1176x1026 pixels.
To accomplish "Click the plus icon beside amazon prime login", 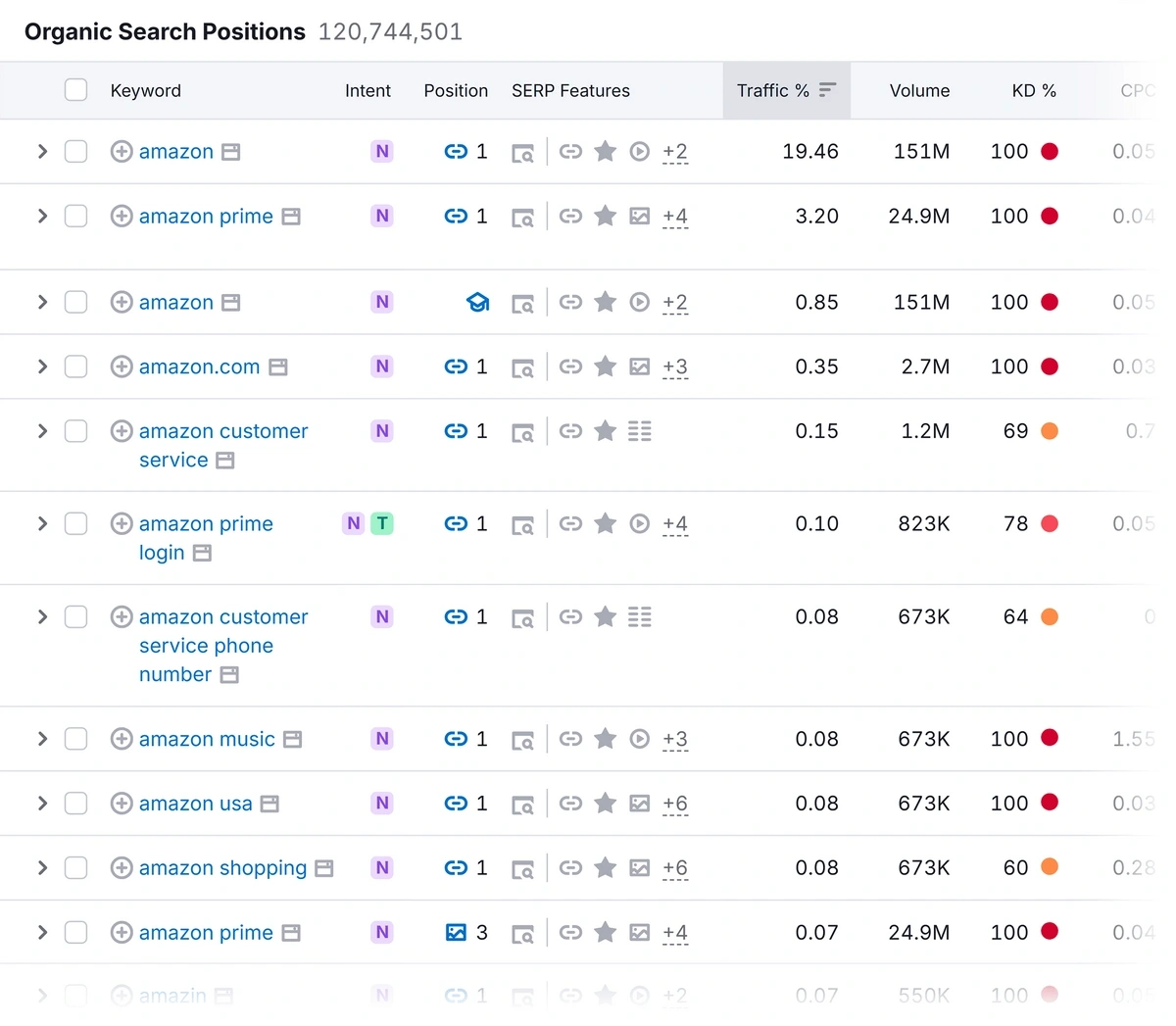I will 122,524.
